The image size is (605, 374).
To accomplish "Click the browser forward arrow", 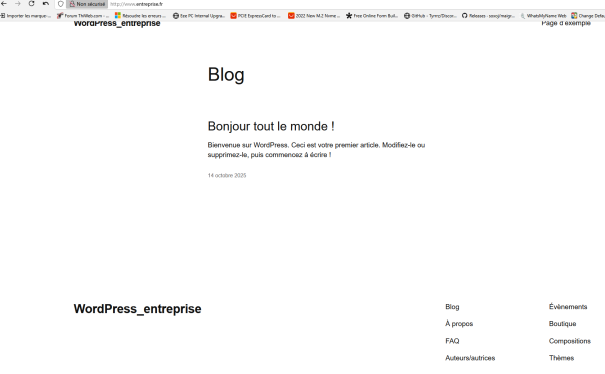I will (x=18, y=3).
